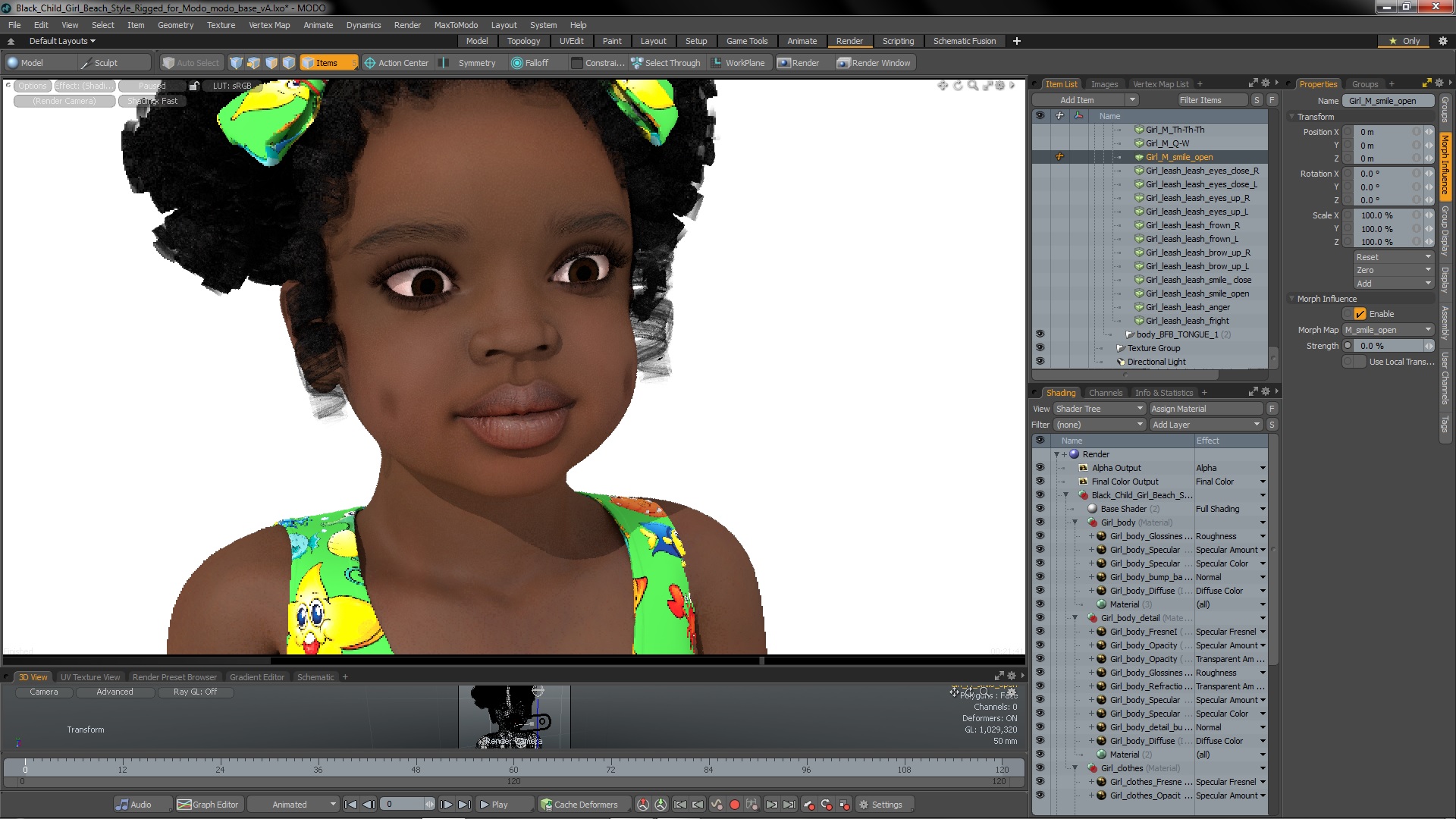This screenshot has height=819, width=1456.
Task: Open the WorkPlane menu
Action: coord(738,63)
